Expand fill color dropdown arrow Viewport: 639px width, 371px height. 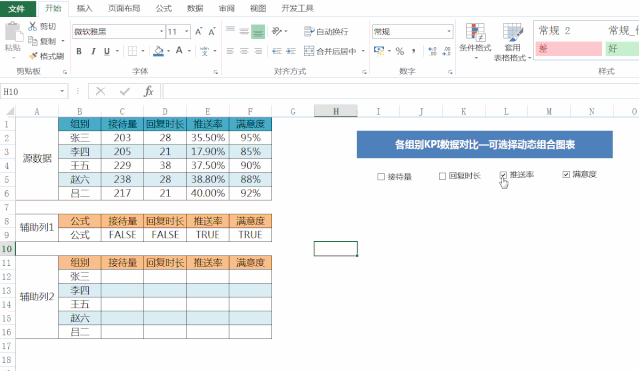click(168, 51)
